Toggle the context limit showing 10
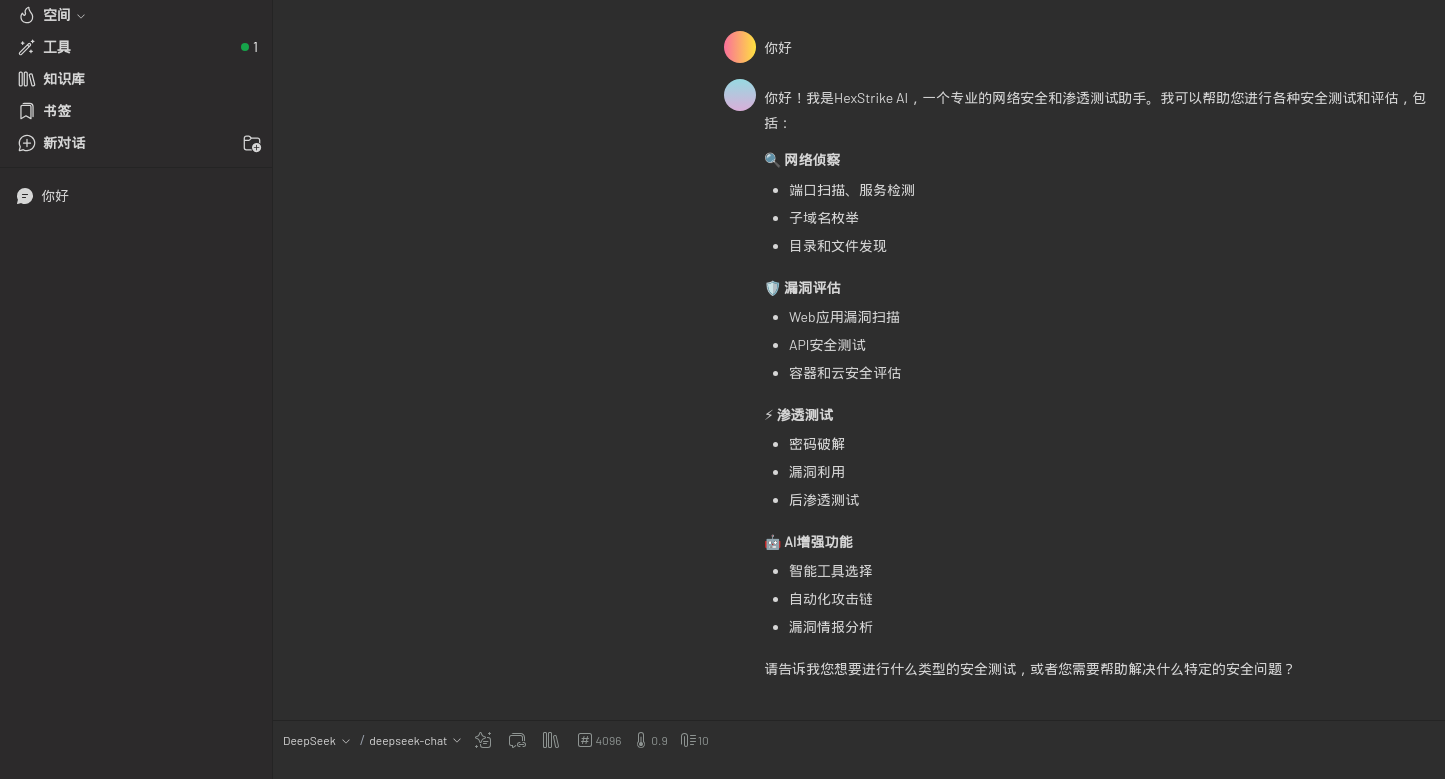 pos(694,740)
